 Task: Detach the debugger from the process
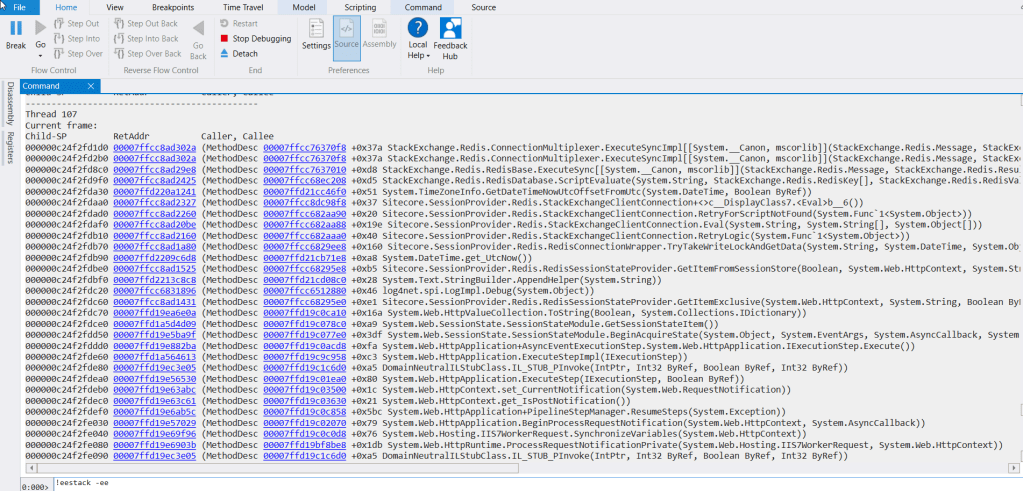(x=224, y=54)
